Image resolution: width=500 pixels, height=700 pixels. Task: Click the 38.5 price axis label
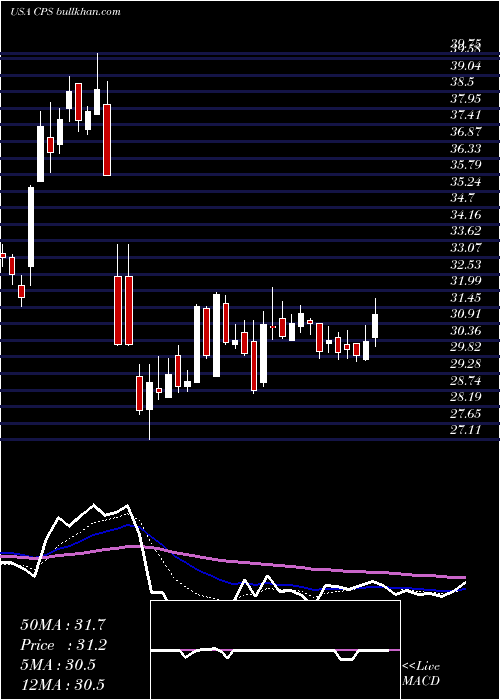(x=462, y=82)
